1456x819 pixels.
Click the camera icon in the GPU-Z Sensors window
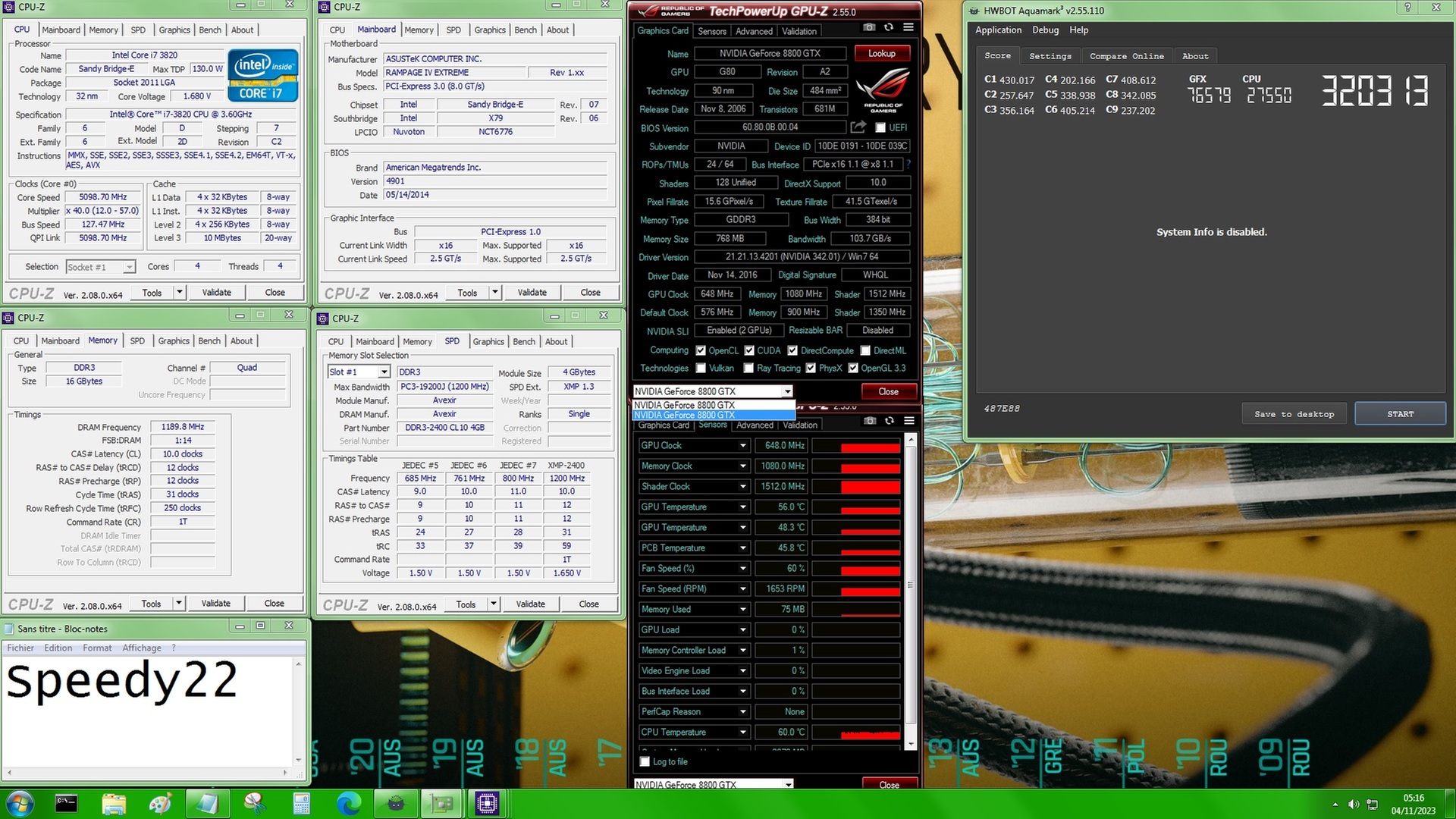[x=870, y=421]
